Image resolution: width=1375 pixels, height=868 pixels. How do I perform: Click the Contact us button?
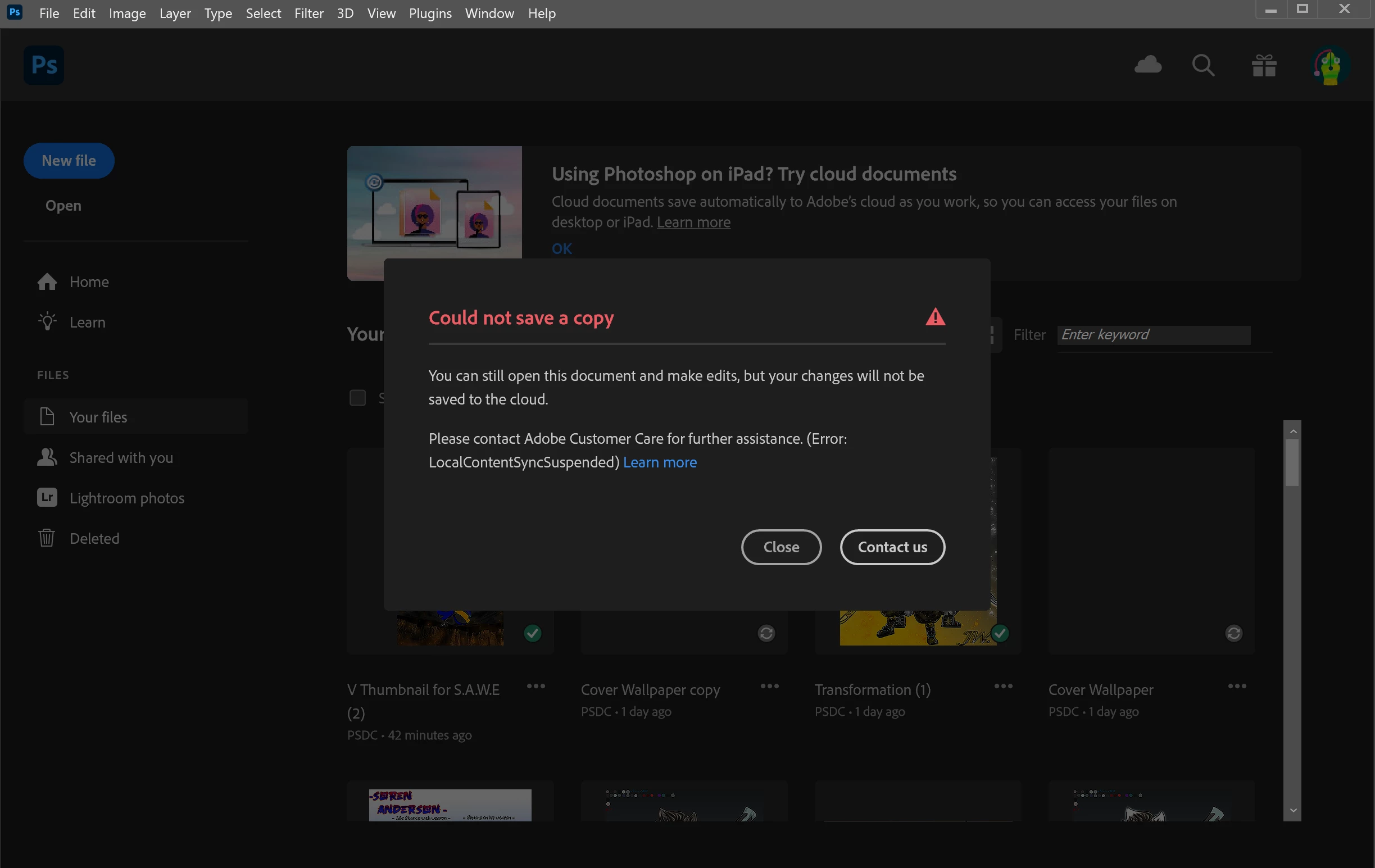[892, 547]
